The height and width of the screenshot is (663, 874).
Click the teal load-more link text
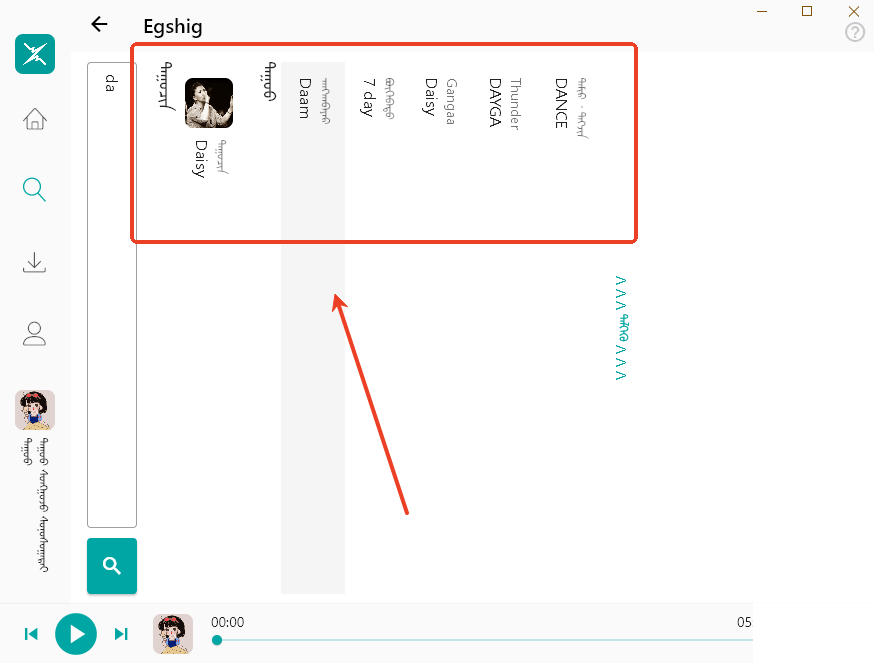(x=621, y=328)
